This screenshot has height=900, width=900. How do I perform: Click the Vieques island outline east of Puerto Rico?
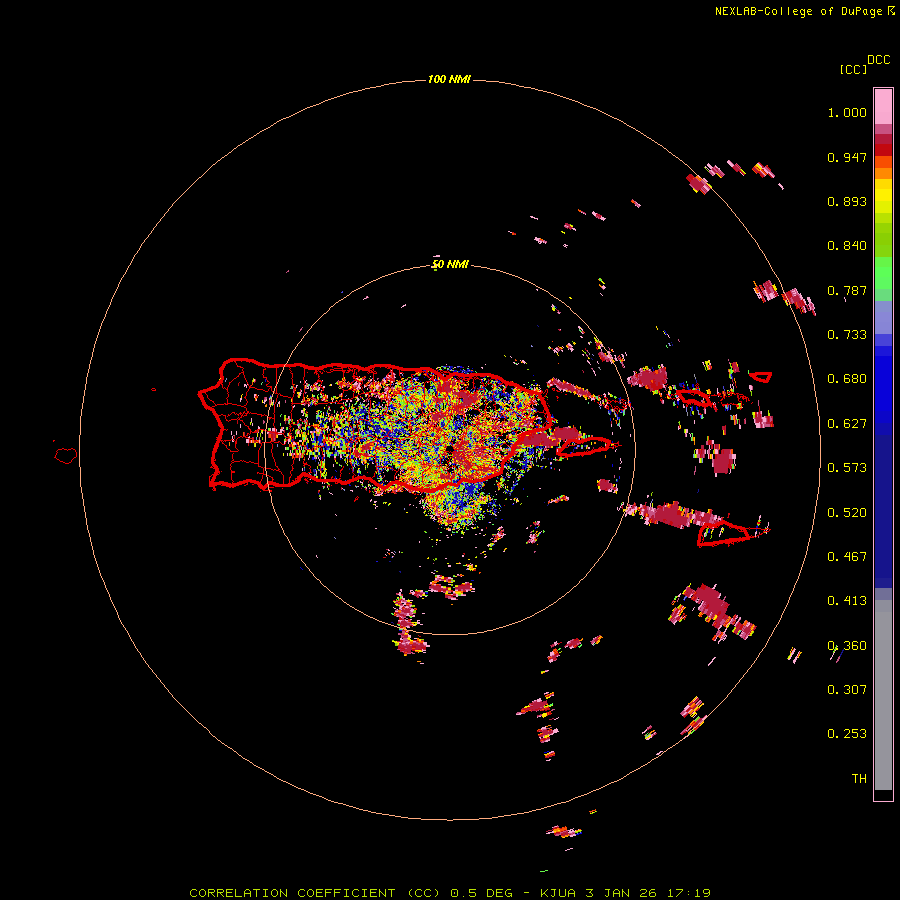[585, 446]
